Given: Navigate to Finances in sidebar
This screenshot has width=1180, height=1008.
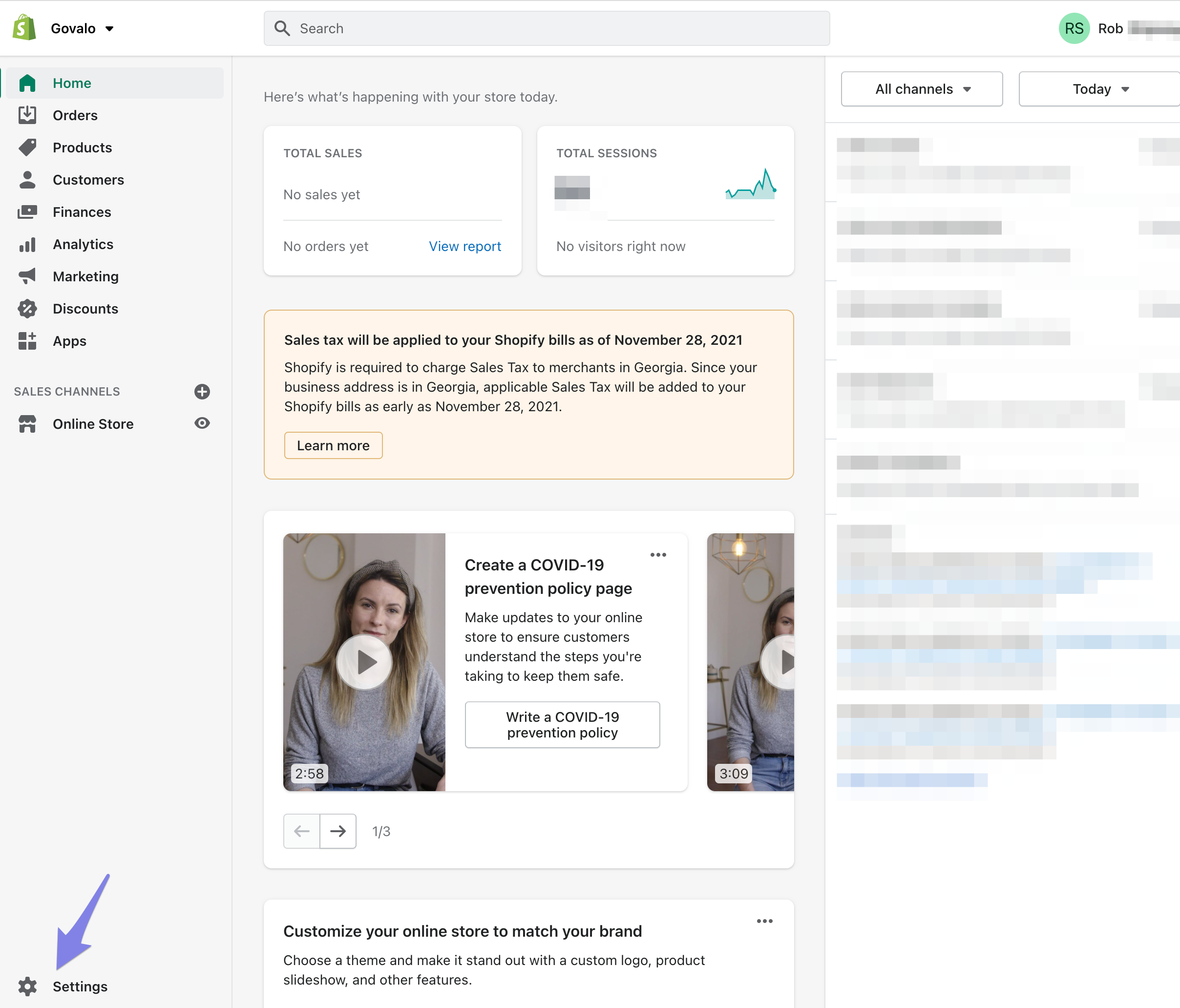Looking at the screenshot, I should (x=82, y=212).
